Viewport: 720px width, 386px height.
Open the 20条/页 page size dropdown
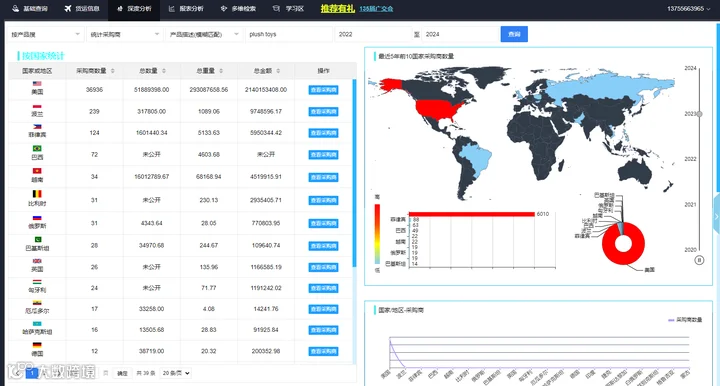coord(176,373)
